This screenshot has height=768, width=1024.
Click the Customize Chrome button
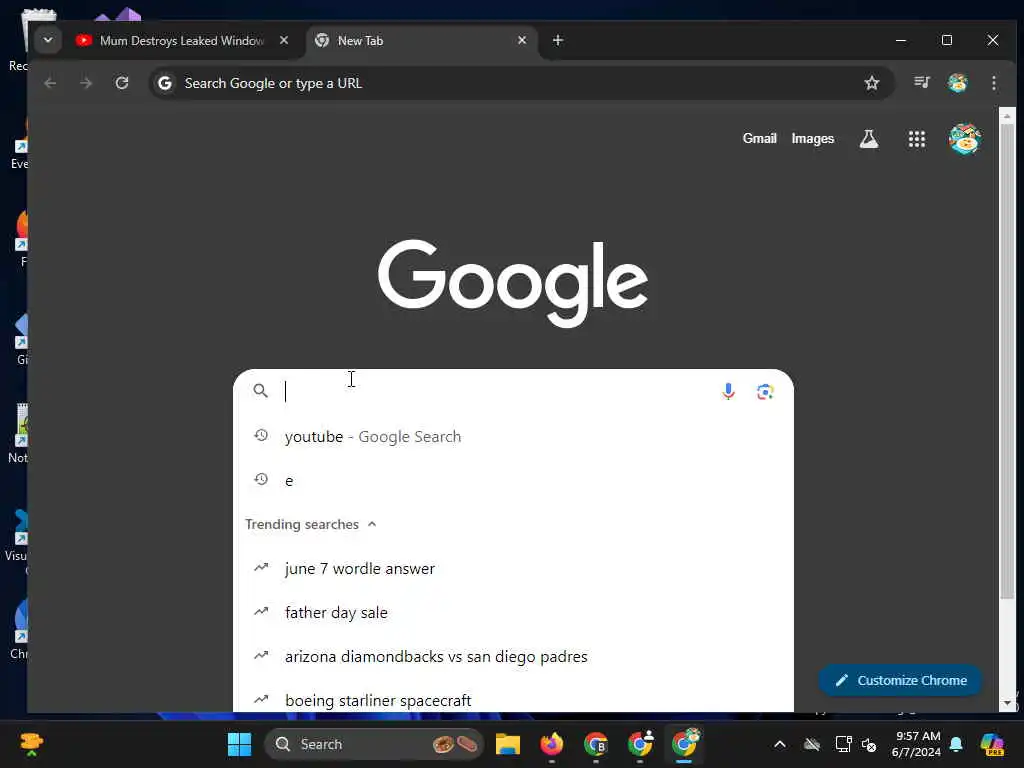[x=901, y=680]
